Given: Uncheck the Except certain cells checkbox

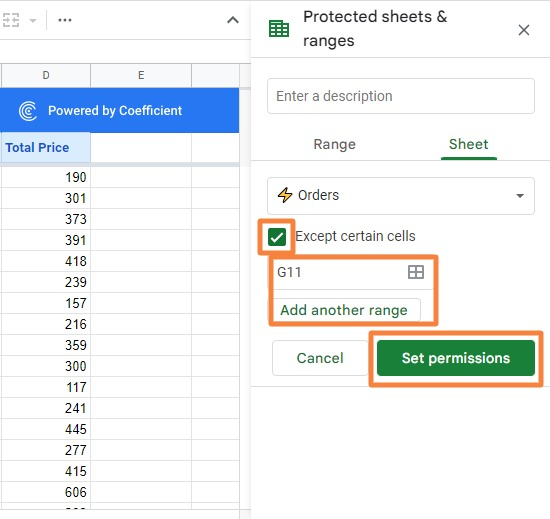Looking at the screenshot, I should (277, 237).
